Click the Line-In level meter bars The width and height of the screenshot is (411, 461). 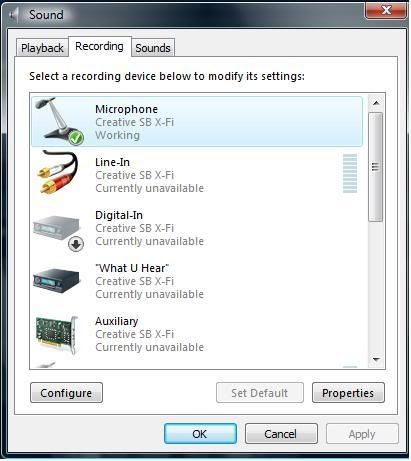pyautogui.click(x=350, y=173)
